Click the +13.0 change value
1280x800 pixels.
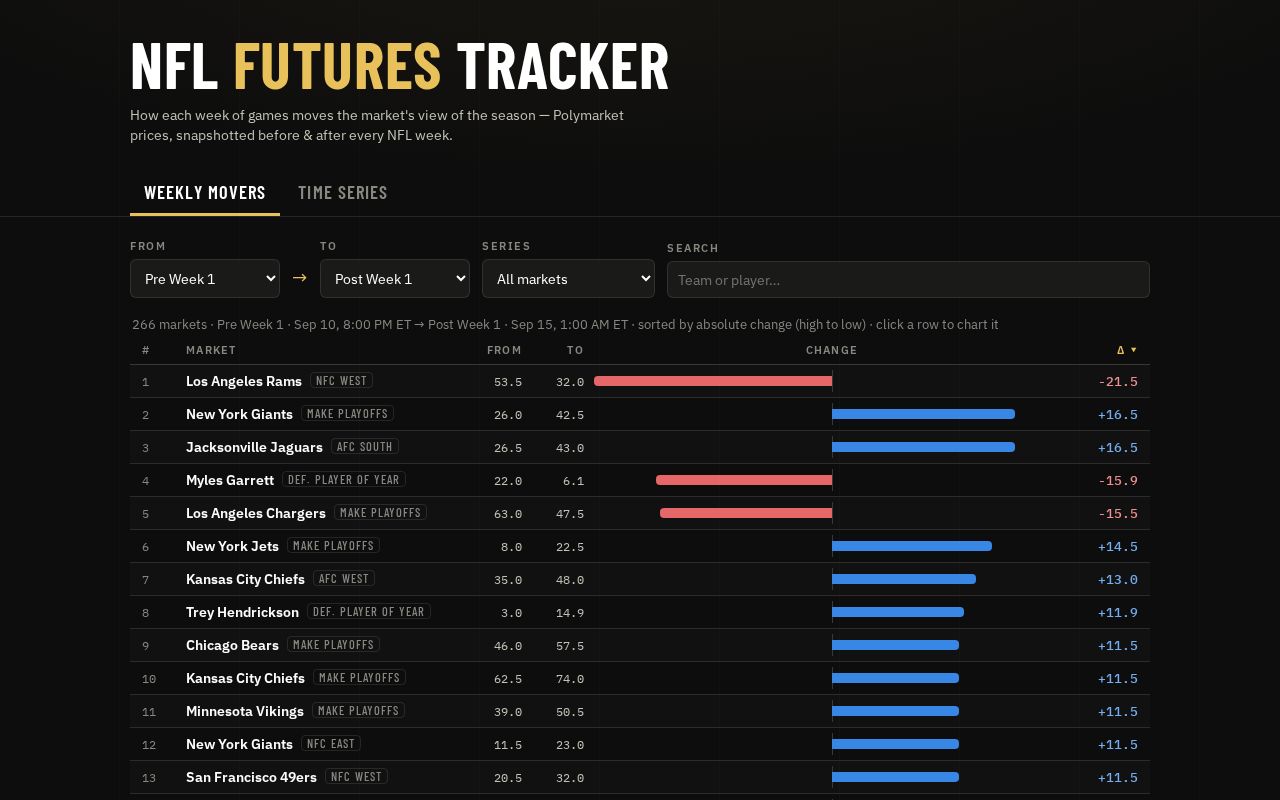click(x=1118, y=579)
